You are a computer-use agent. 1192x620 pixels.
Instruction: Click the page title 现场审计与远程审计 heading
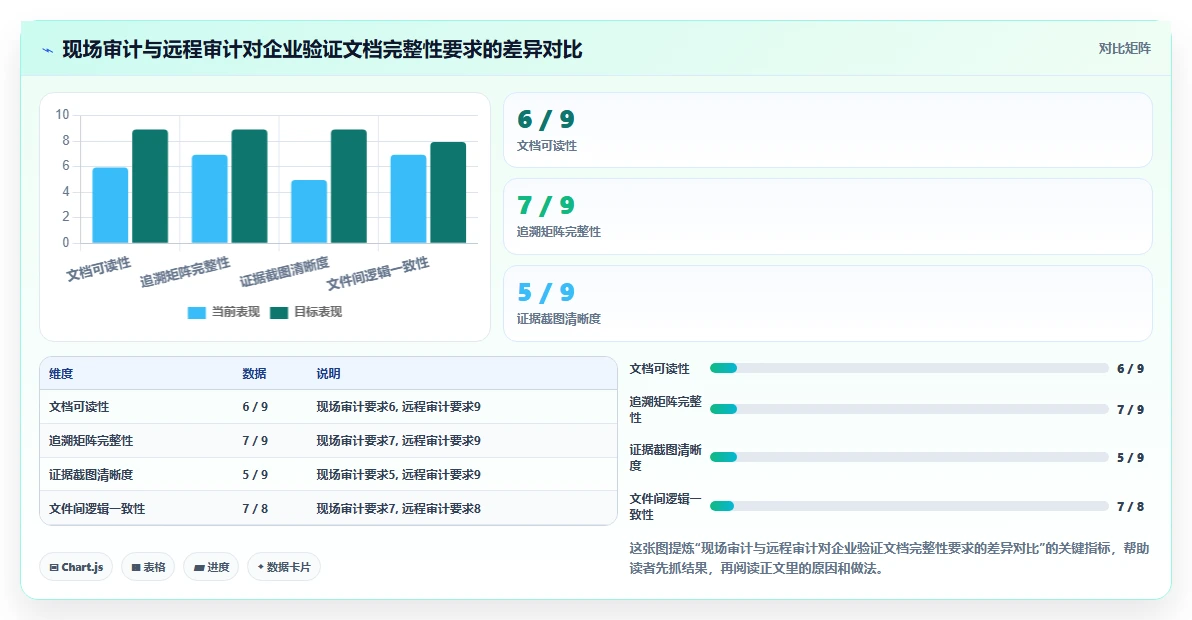(x=322, y=49)
